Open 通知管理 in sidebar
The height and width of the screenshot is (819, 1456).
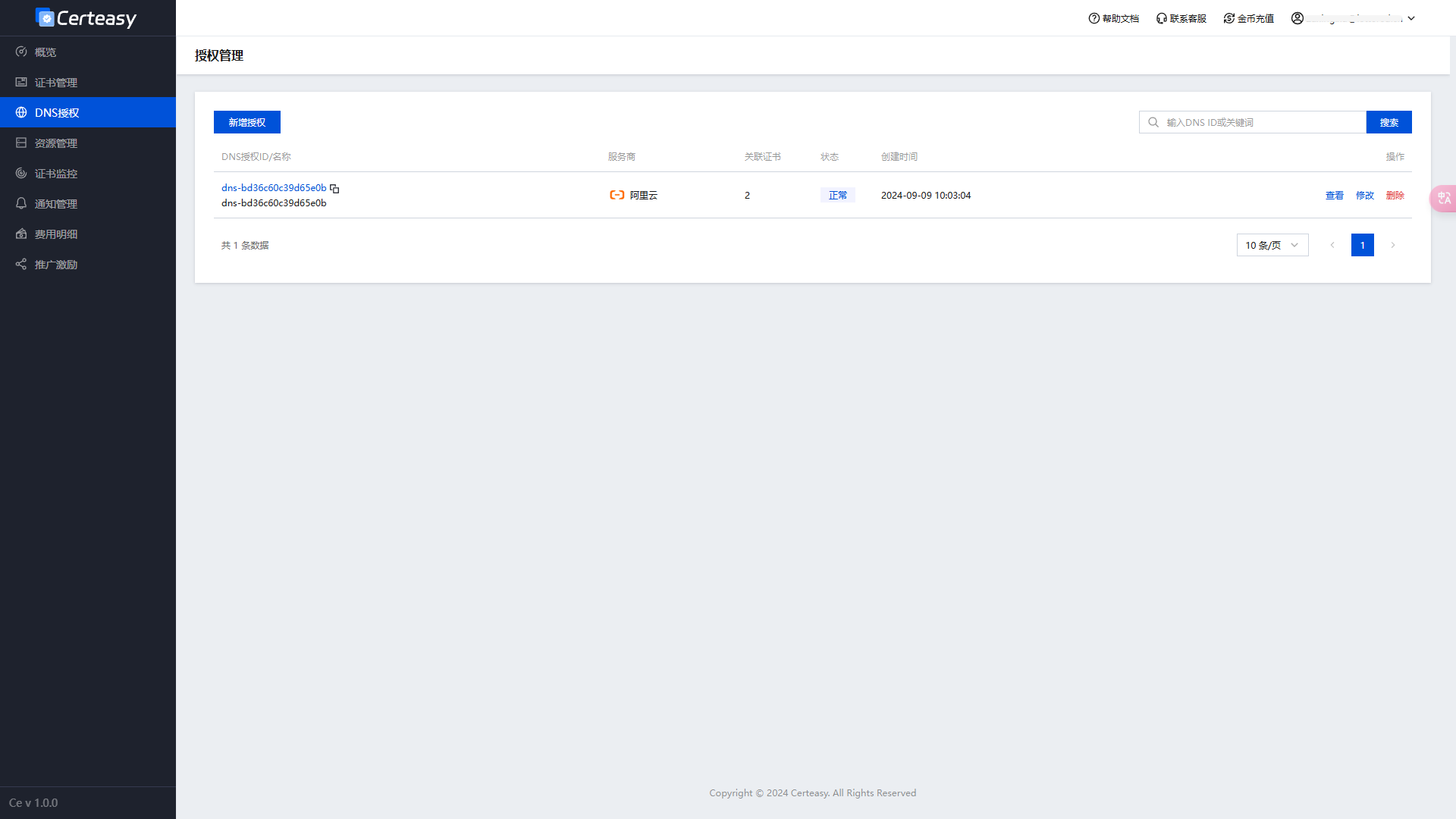click(88, 203)
